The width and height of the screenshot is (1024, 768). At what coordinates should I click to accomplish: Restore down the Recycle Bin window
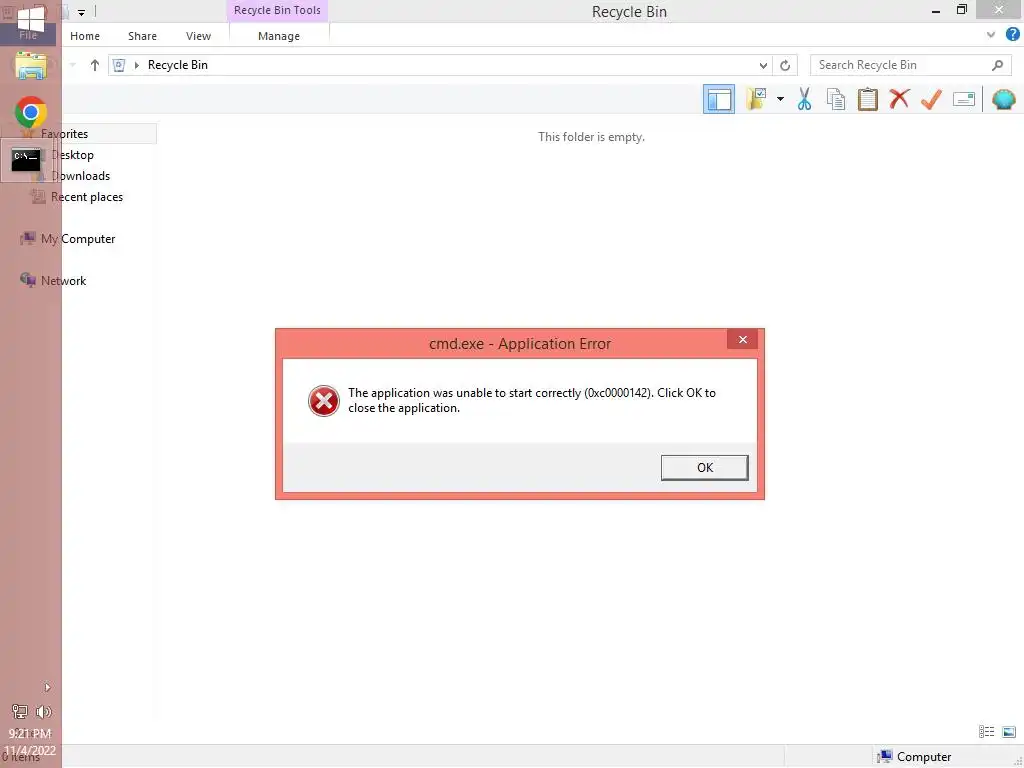tap(962, 10)
